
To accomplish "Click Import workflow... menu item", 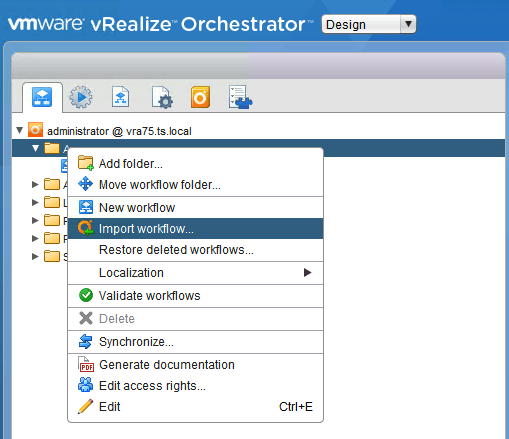I will 195,229.
